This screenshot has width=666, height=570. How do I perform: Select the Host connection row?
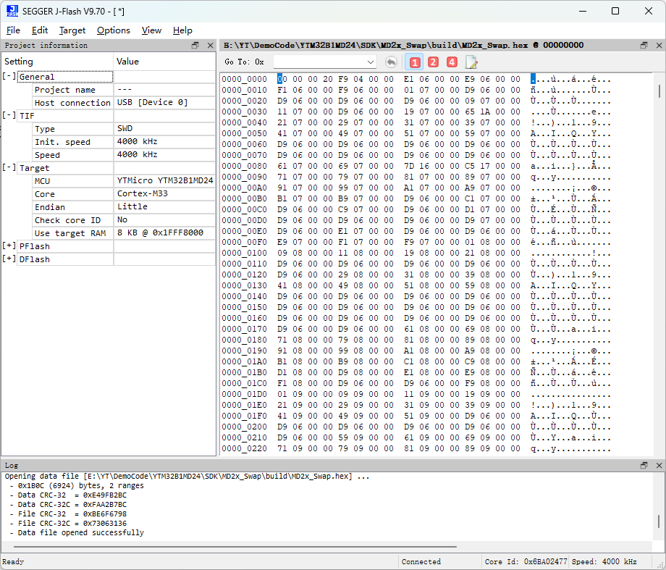[x=124, y=103]
